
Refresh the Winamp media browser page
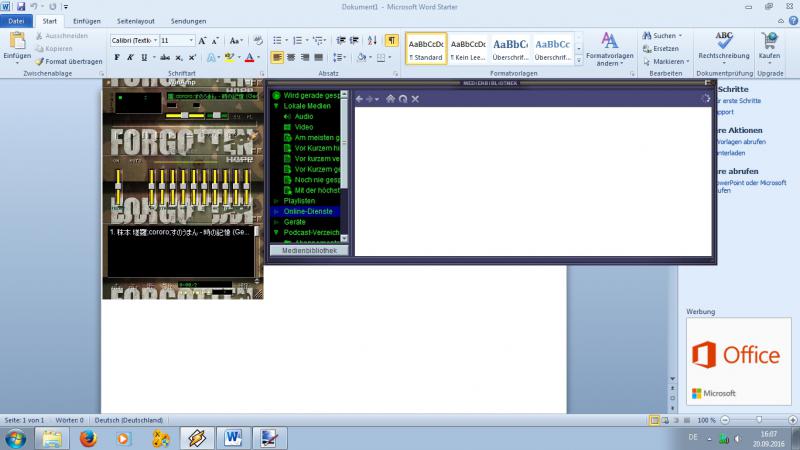[403, 99]
